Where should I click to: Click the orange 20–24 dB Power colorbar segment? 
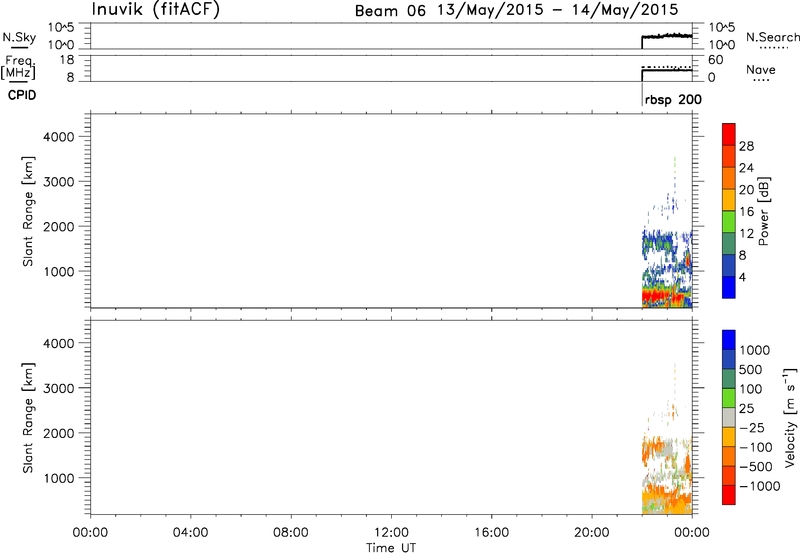(729, 178)
